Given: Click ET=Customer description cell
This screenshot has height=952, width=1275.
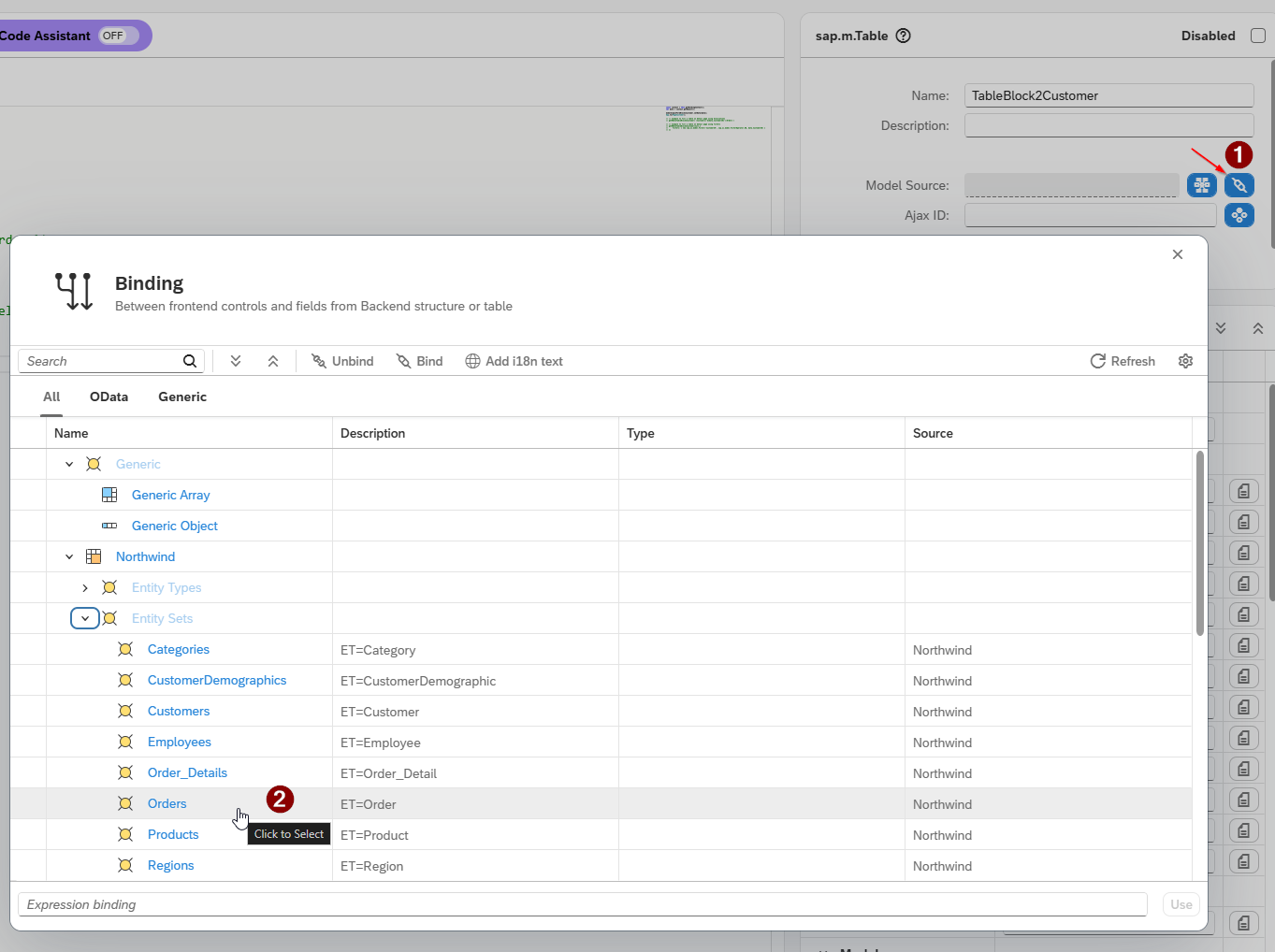Looking at the screenshot, I should point(475,712).
